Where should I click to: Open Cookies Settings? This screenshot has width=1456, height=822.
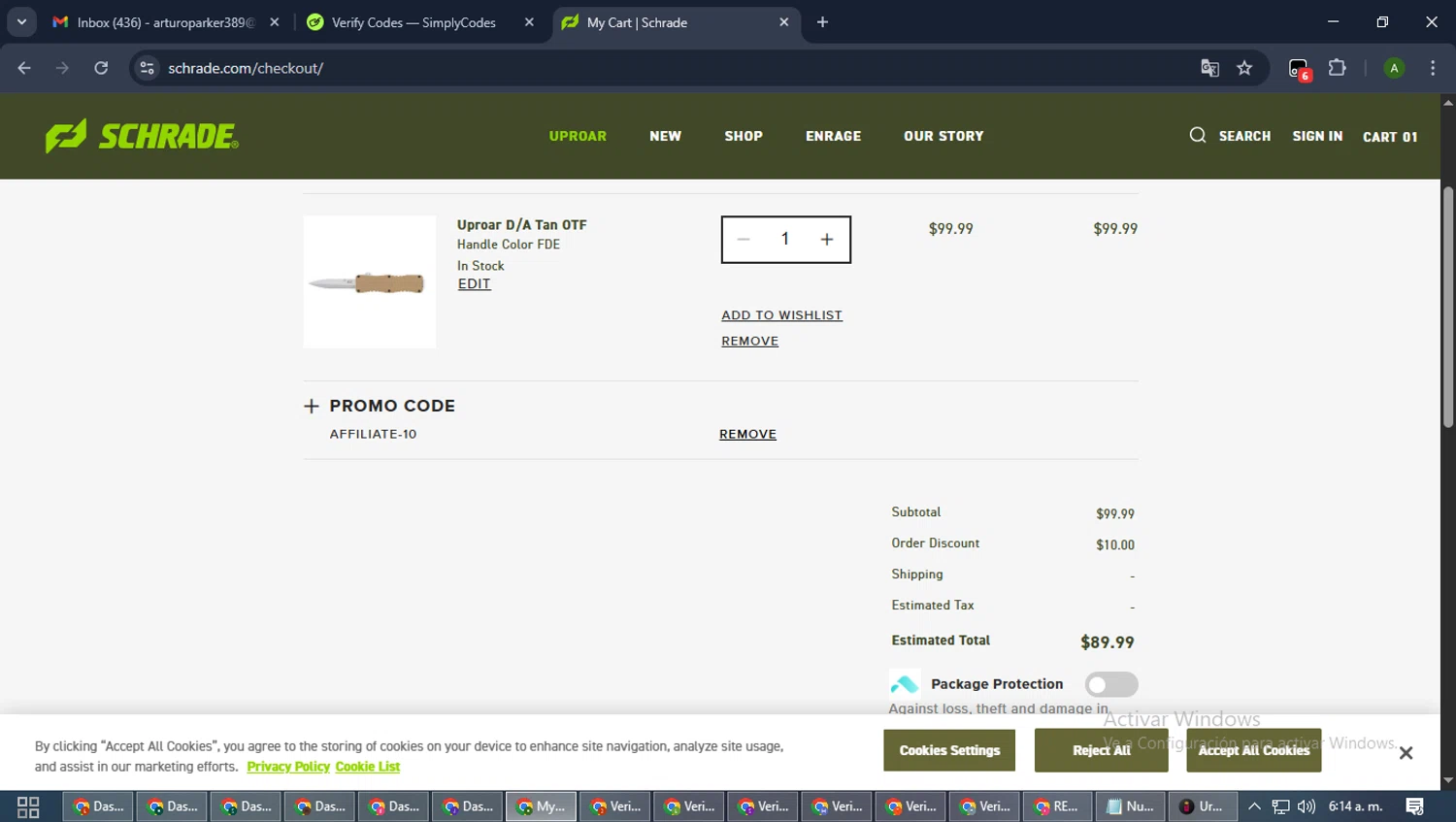(949, 751)
